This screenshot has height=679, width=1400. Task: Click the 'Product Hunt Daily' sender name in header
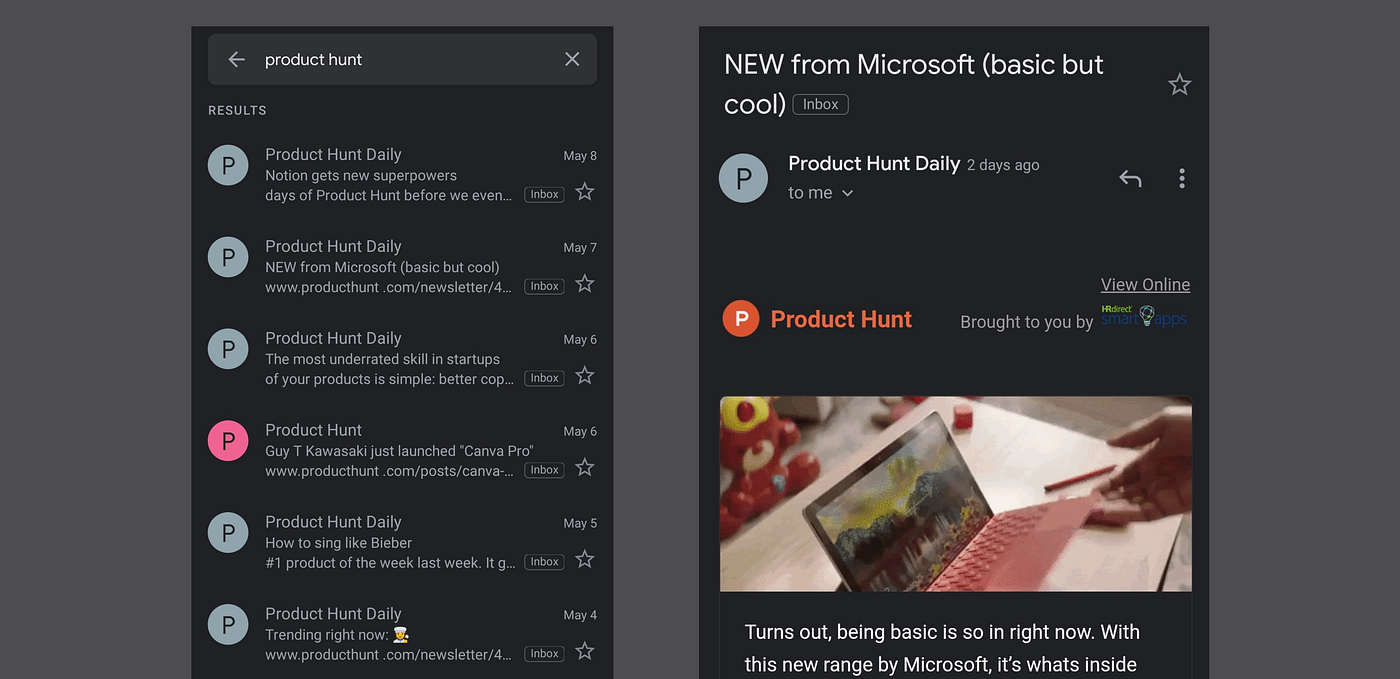[x=874, y=164]
